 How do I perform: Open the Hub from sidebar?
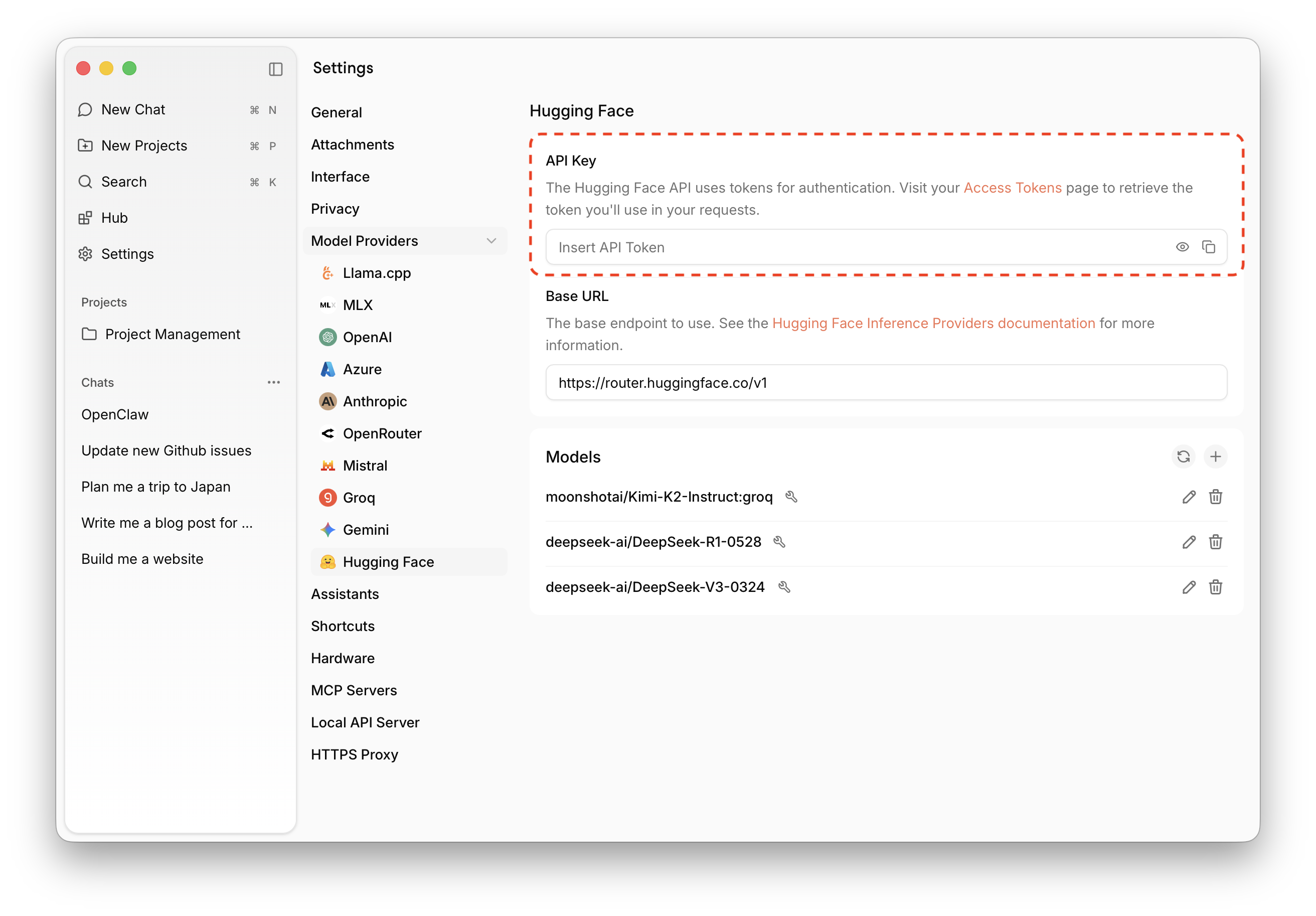pos(114,218)
